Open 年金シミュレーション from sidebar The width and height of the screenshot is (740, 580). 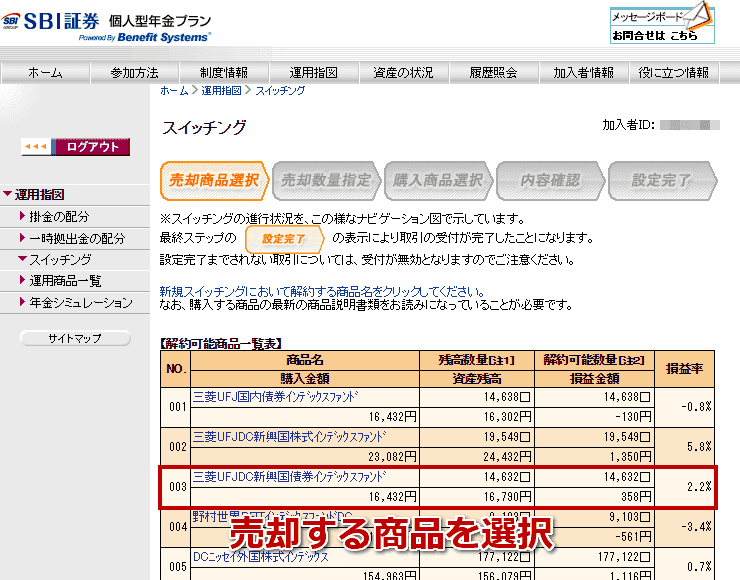pyautogui.click(x=80, y=303)
